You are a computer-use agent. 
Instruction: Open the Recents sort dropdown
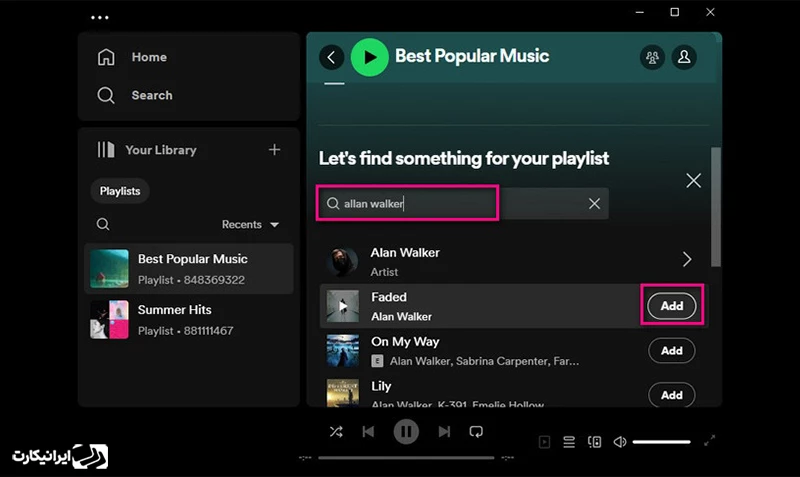tap(251, 224)
